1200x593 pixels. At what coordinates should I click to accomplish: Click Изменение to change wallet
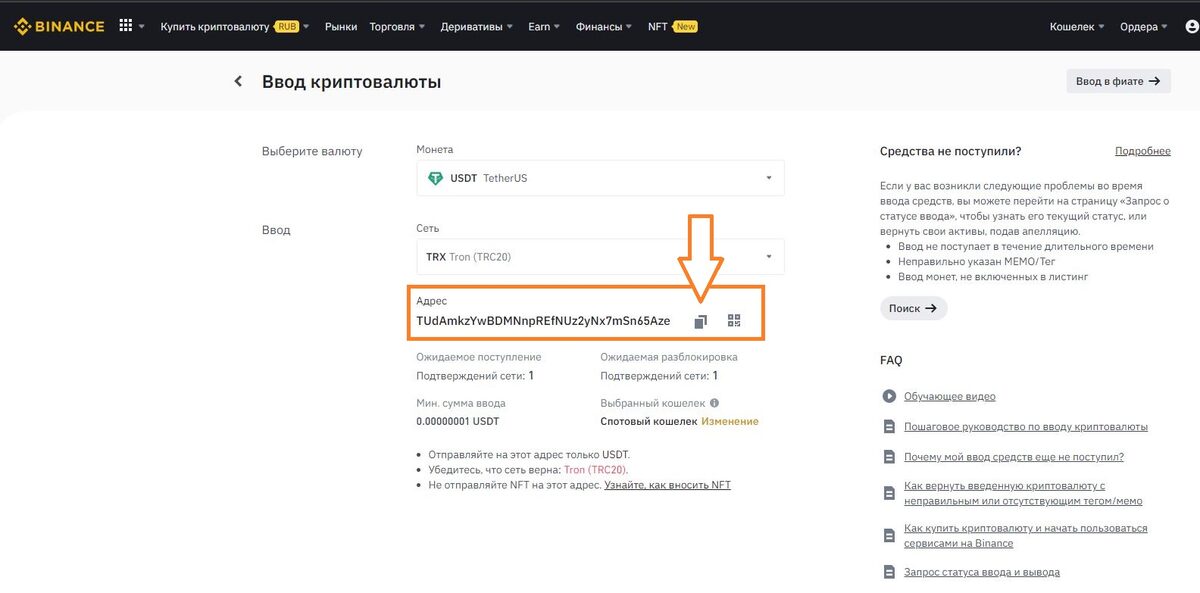click(730, 421)
